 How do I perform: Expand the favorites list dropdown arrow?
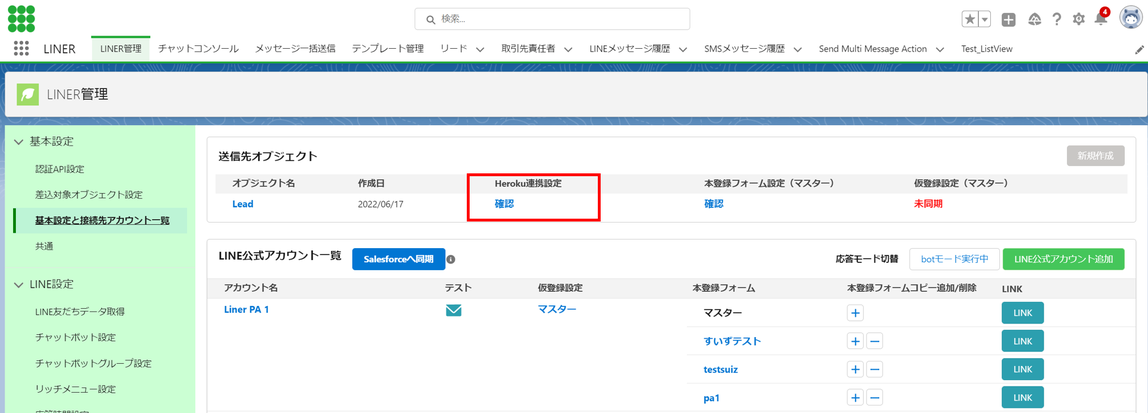(985, 20)
